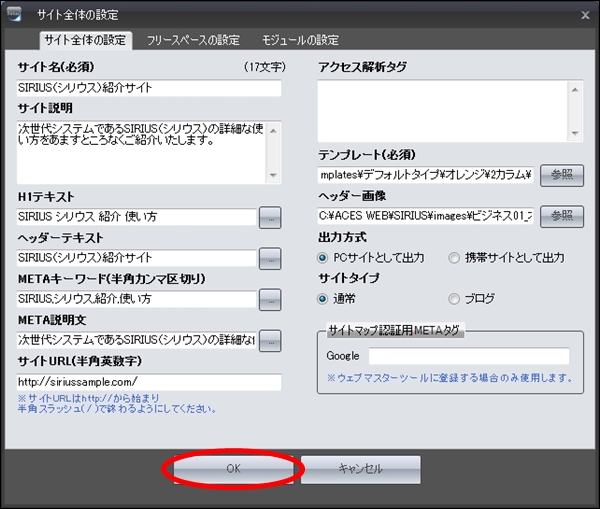This screenshot has height=509, width=600.
Task: Select ブログ site type radio button
Action: [454, 299]
